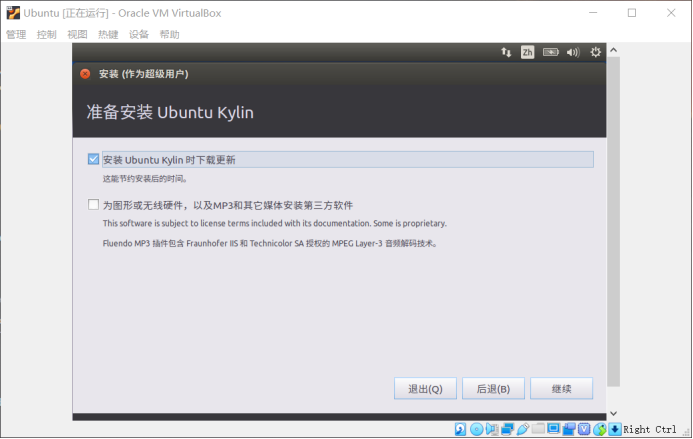Screen dimensions: 693x439
Task: Click the keyboard capture down-arrow icon
Action: coord(615,429)
